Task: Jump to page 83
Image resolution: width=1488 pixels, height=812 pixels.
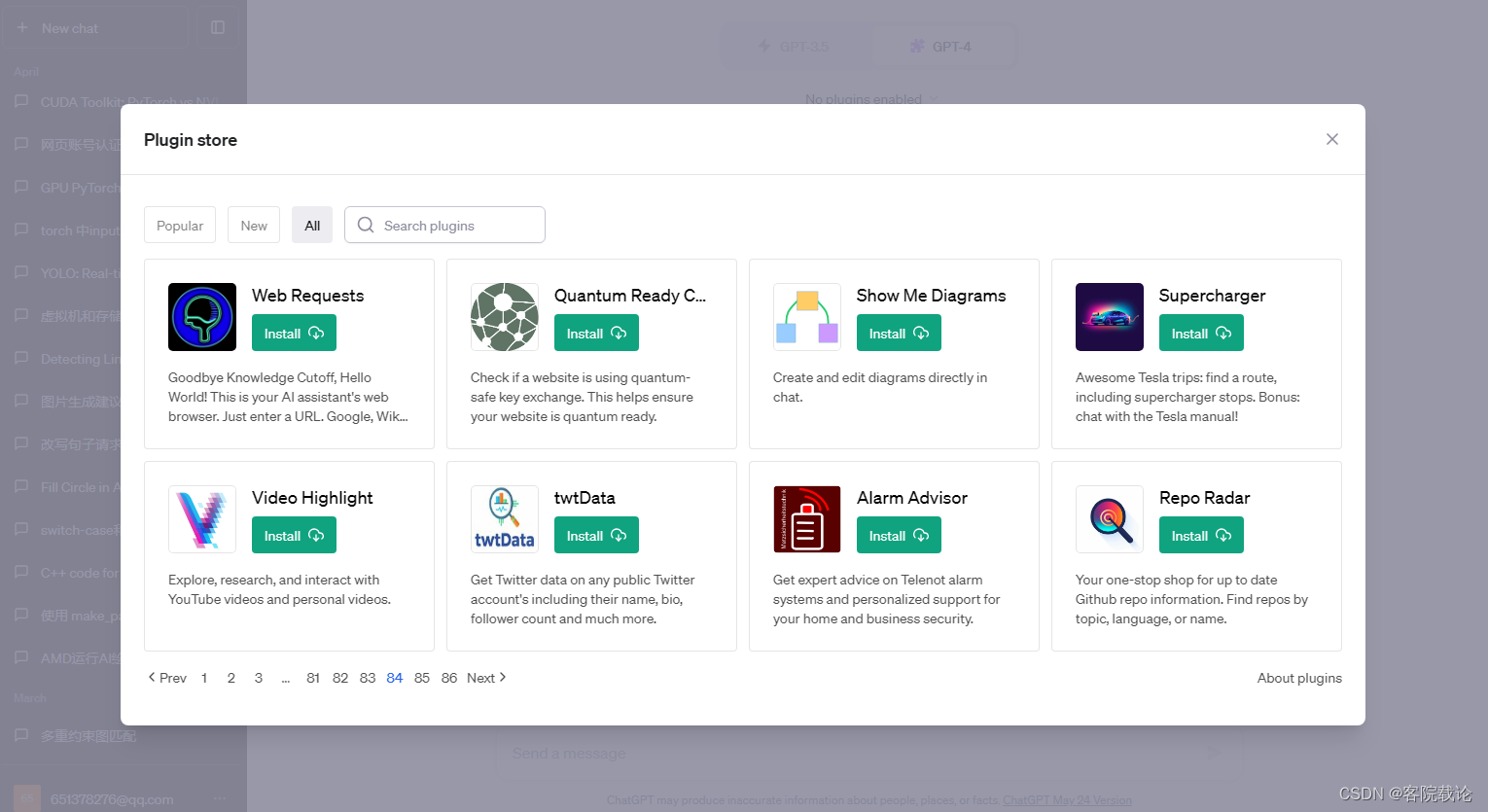Action: (x=368, y=678)
